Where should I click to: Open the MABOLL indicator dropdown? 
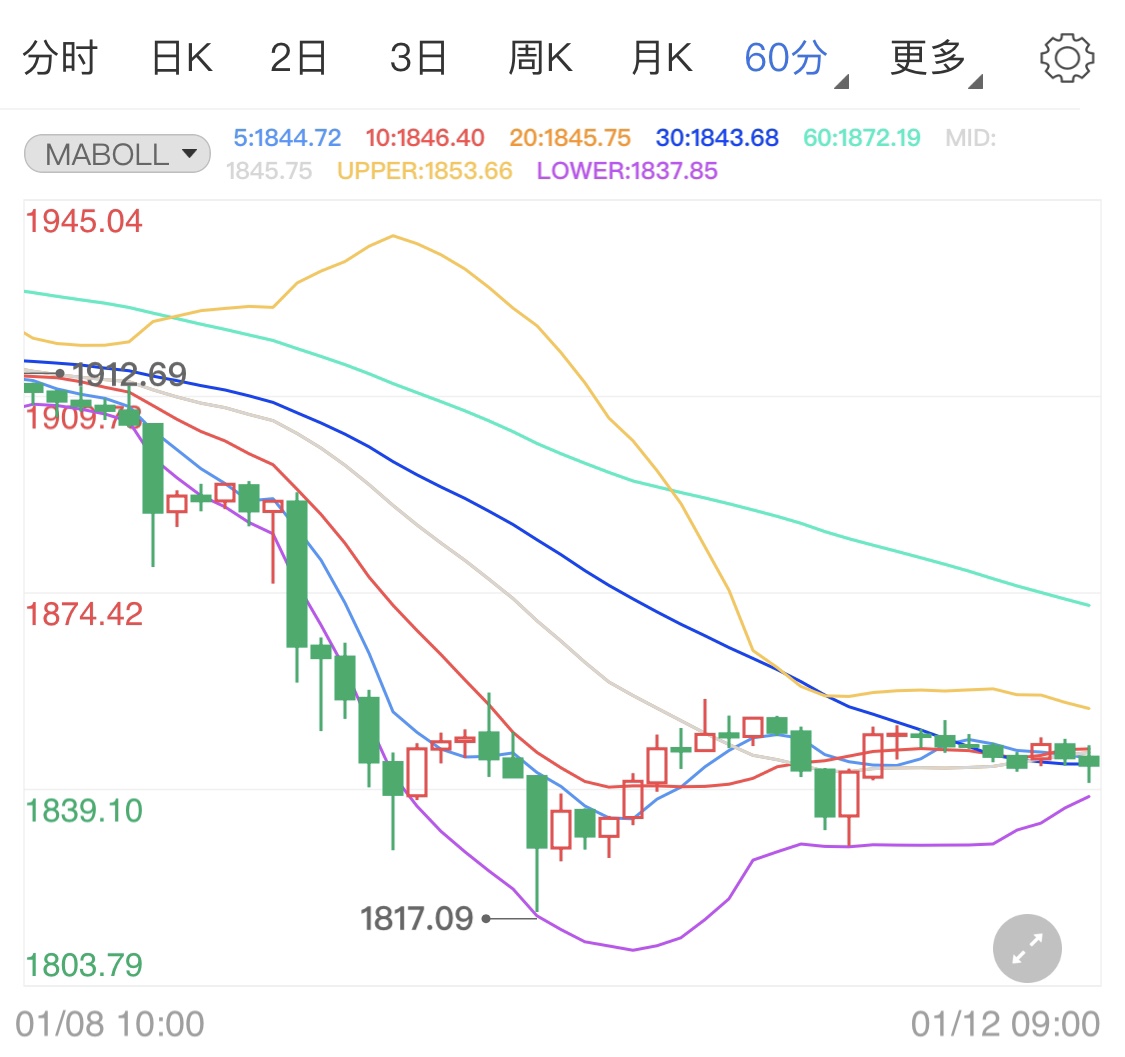pyautogui.click(x=116, y=152)
